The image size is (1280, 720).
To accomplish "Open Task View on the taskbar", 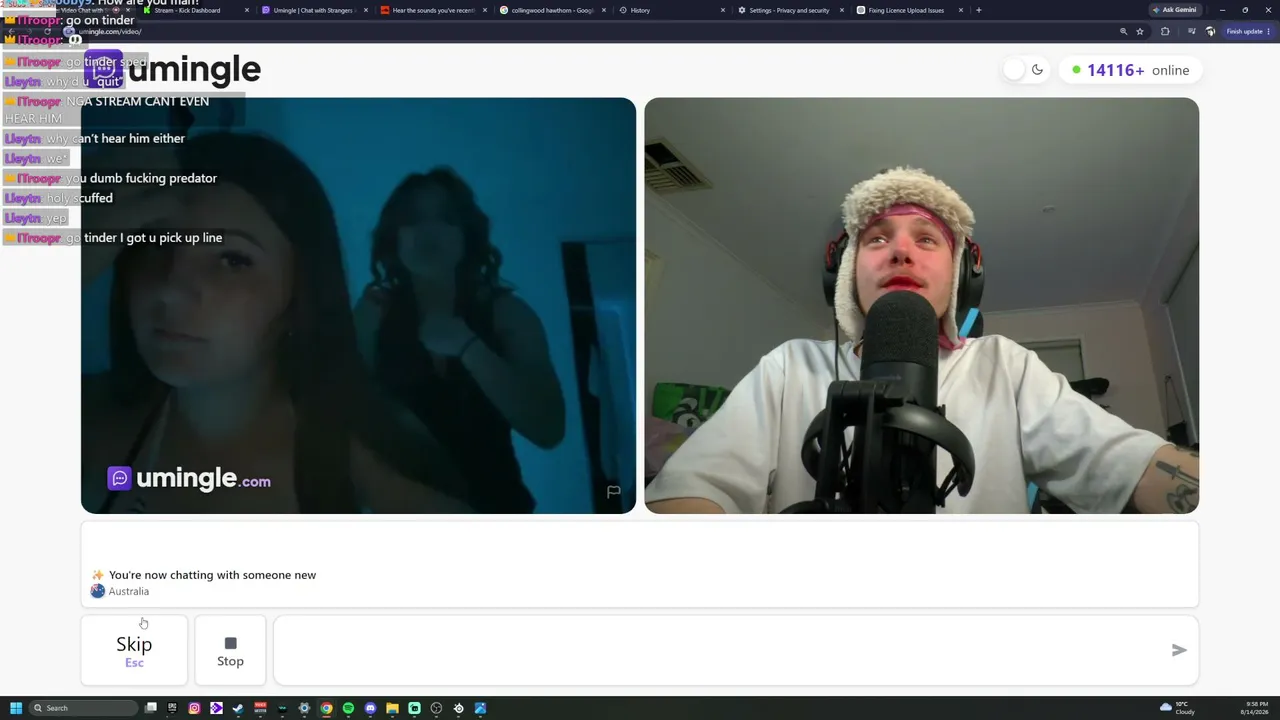I will 151,708.
